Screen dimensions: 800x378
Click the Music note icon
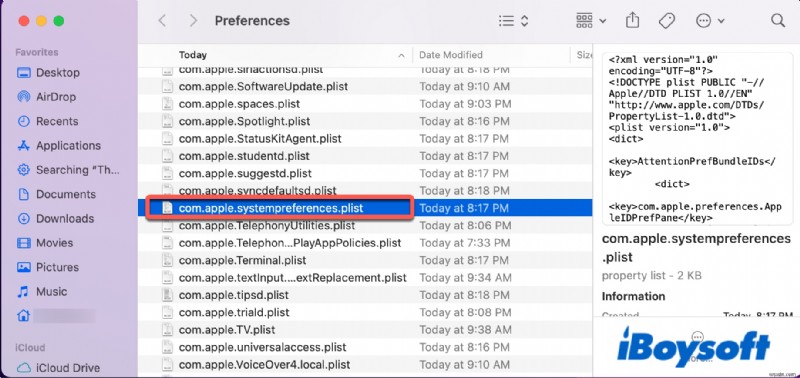(23, 292)
